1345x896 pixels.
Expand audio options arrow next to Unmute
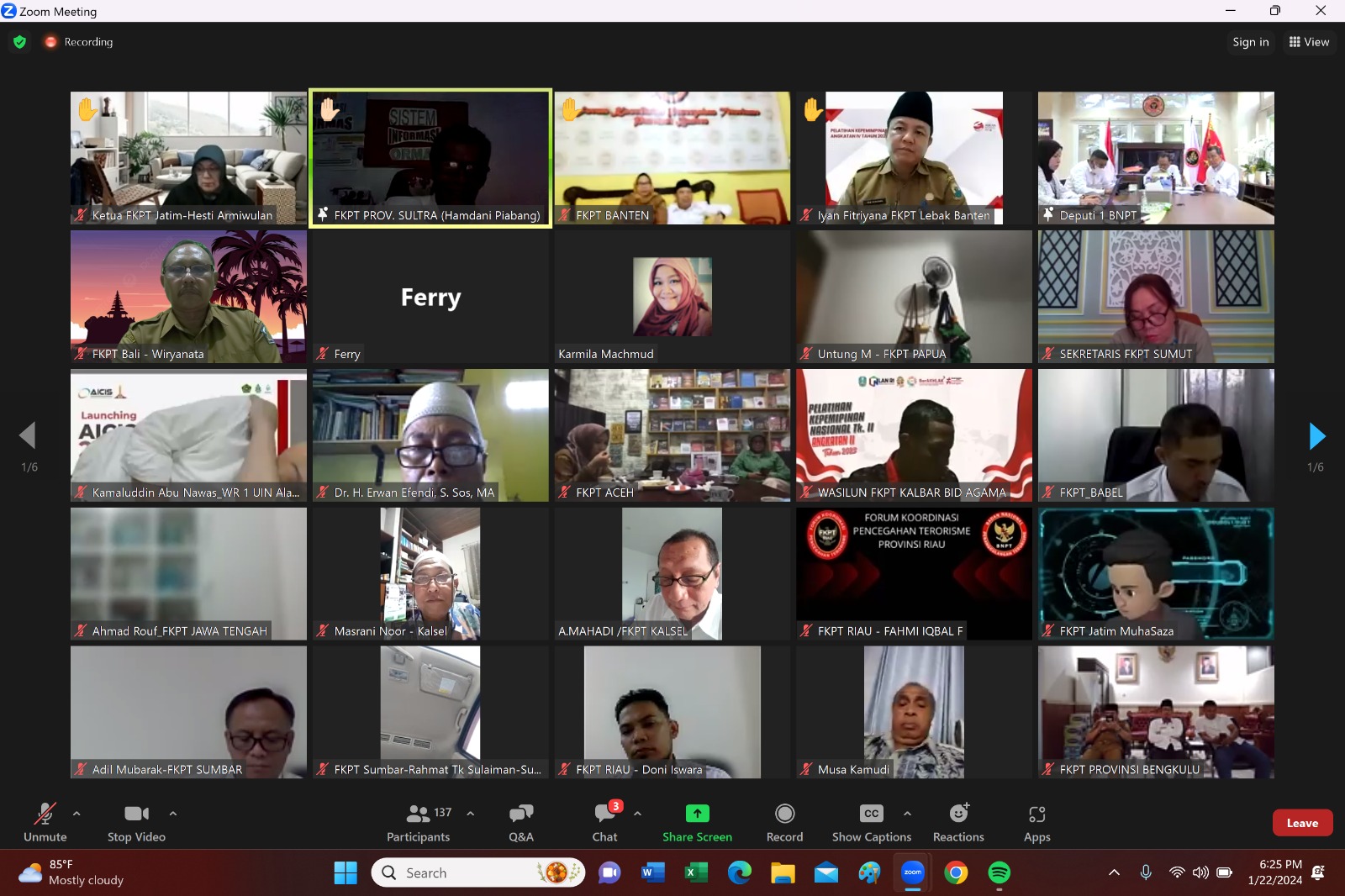[76, 814]
